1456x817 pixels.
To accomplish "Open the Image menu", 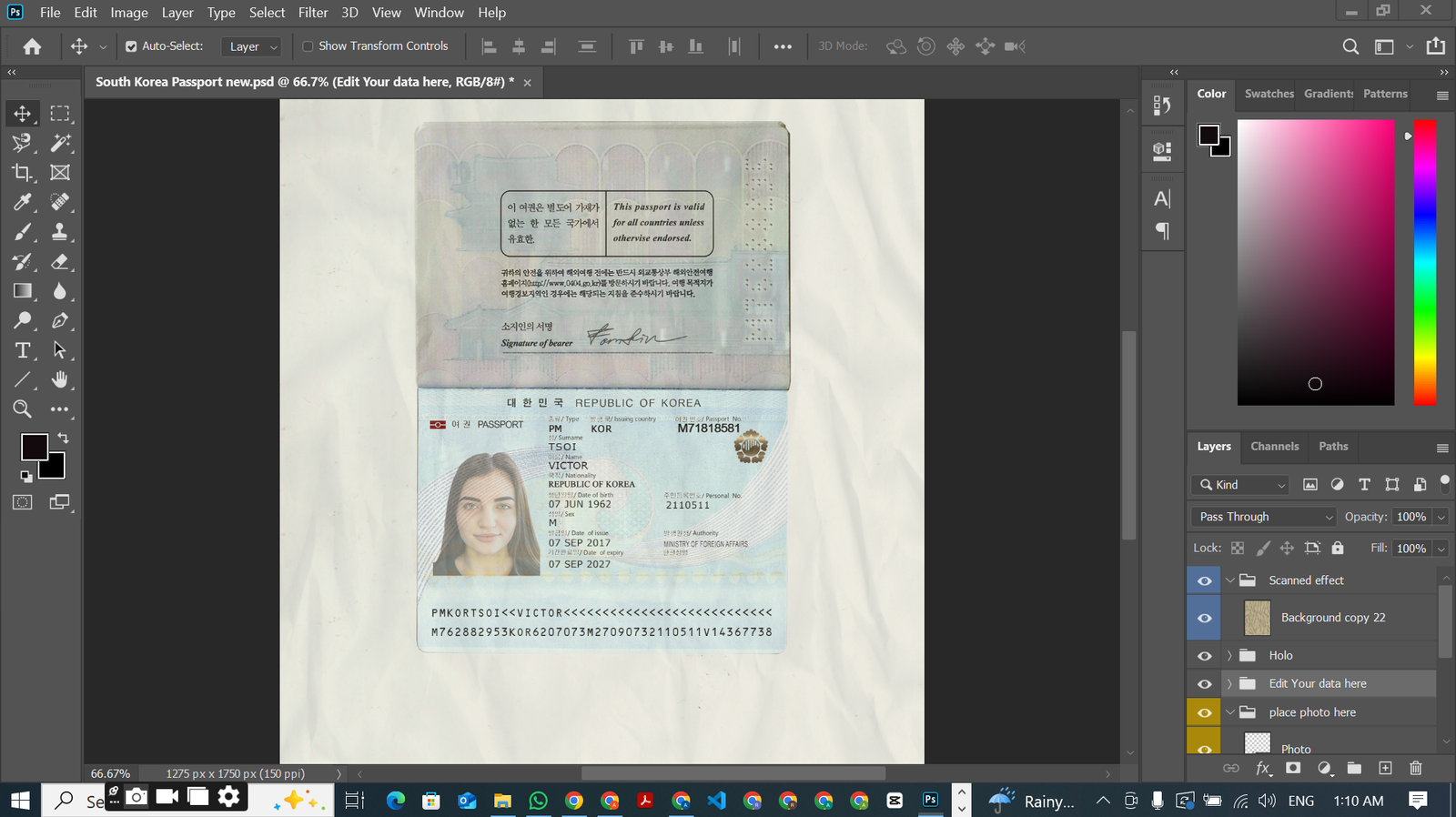I will (129, 13).
